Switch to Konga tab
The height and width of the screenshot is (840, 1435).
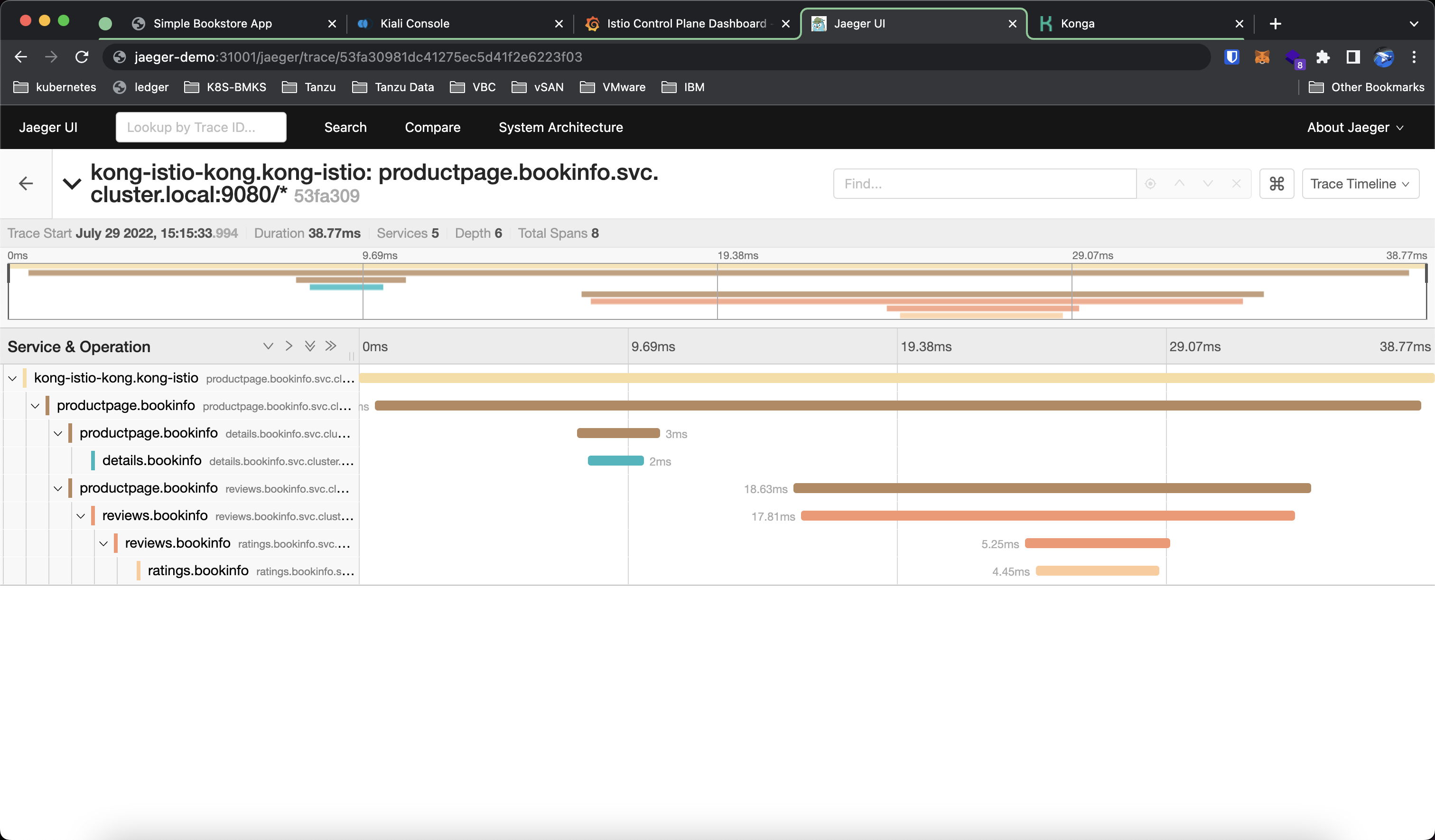click(1077, 24)
